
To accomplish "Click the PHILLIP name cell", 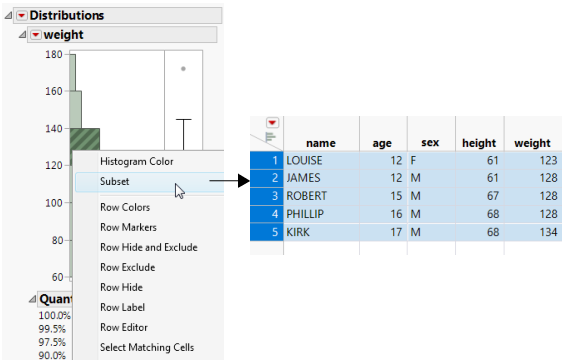I will pos(321,214).
